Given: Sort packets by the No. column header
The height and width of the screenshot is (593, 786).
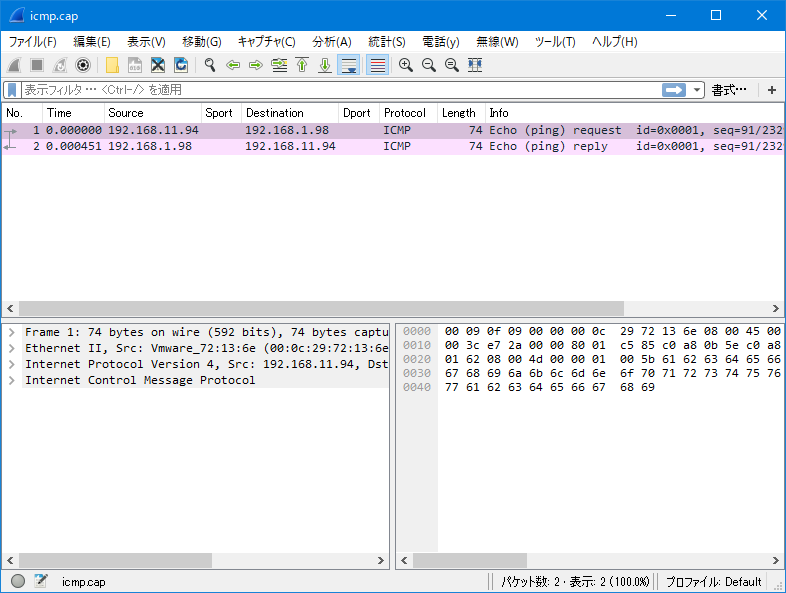Looking at the screenshot, I should click(x=22, y=113).
